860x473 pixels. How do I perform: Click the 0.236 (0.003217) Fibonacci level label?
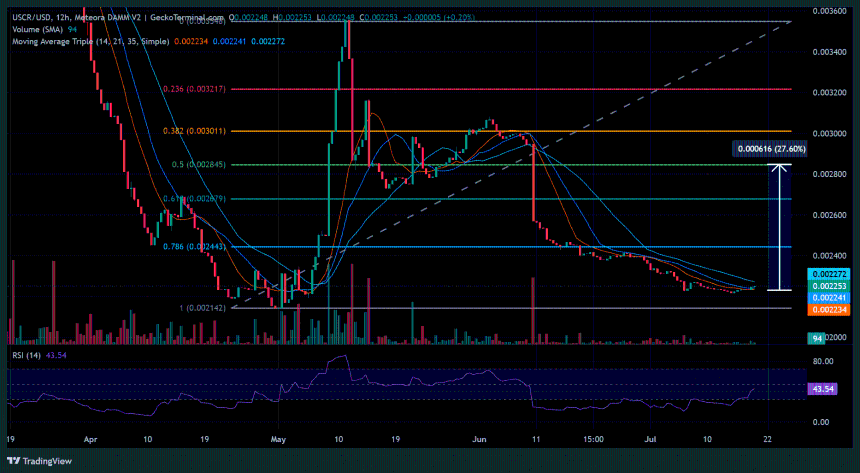194,89
